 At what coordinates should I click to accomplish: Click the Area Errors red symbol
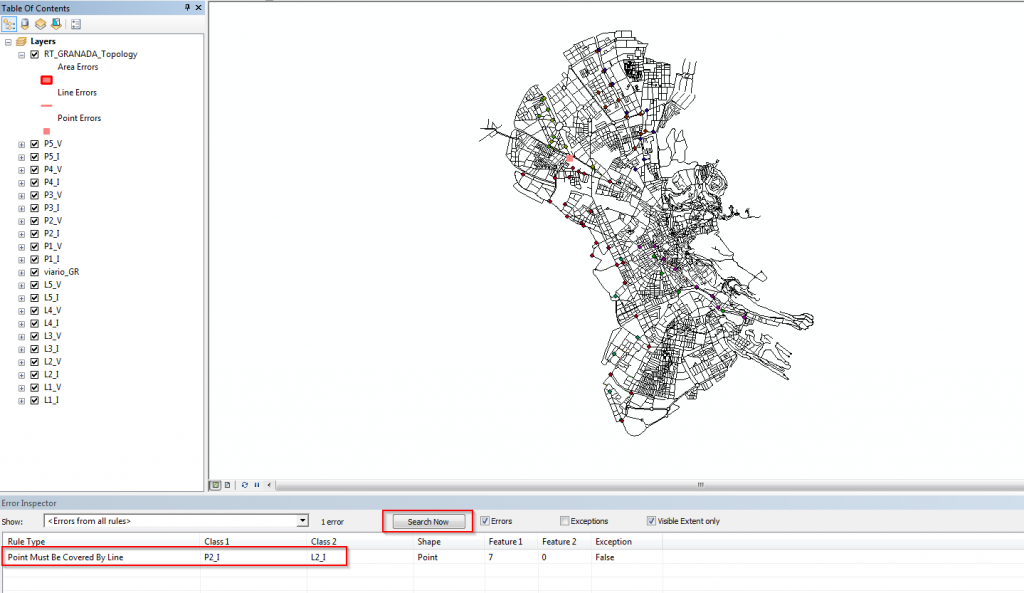(x=46, y=80)
